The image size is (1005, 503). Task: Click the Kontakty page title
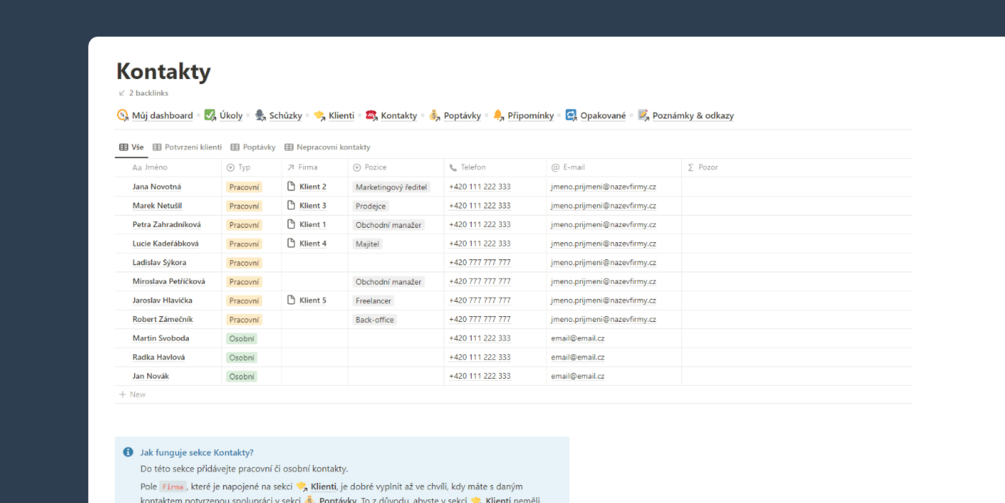point(163,72)
